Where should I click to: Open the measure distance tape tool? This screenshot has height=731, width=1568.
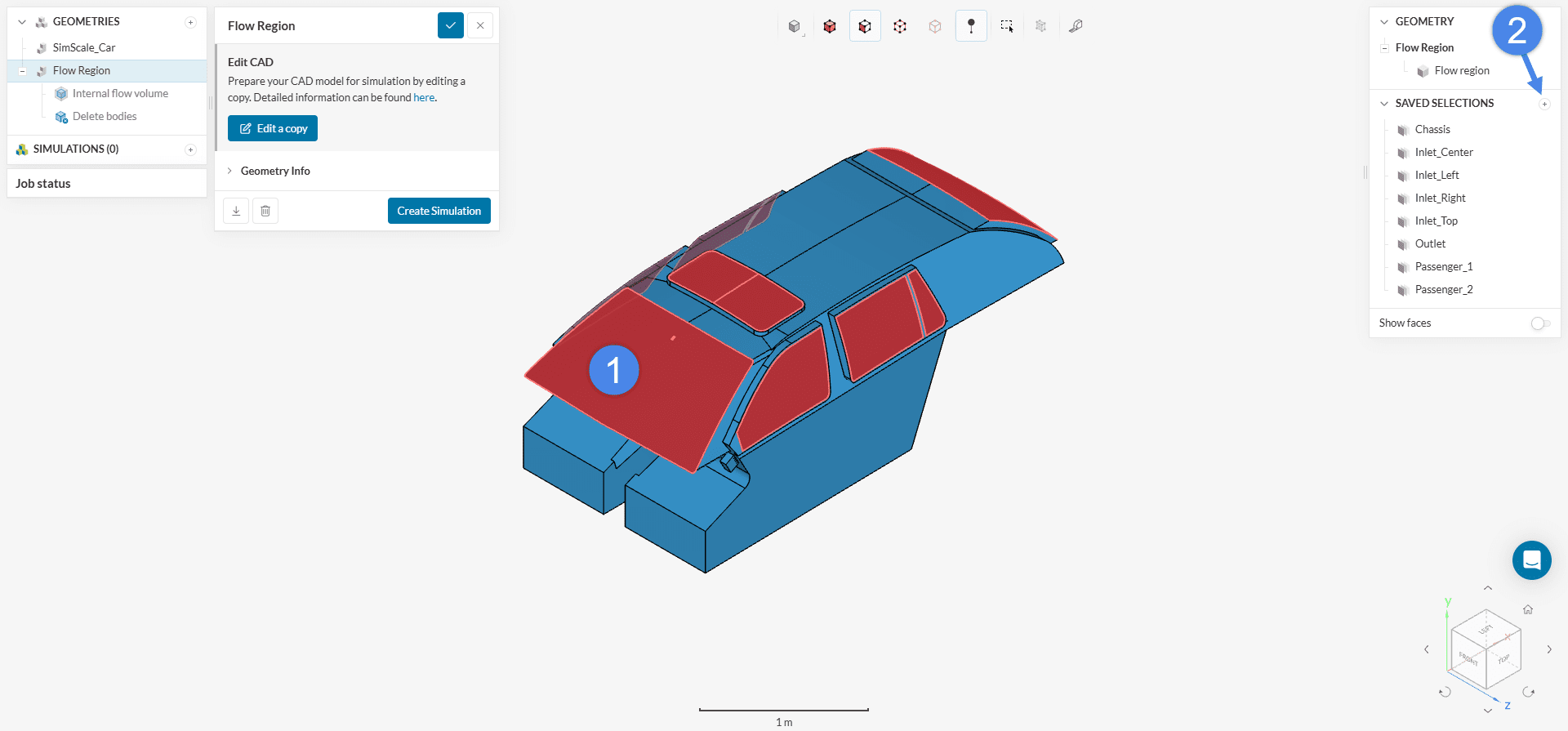[1076, 26]
